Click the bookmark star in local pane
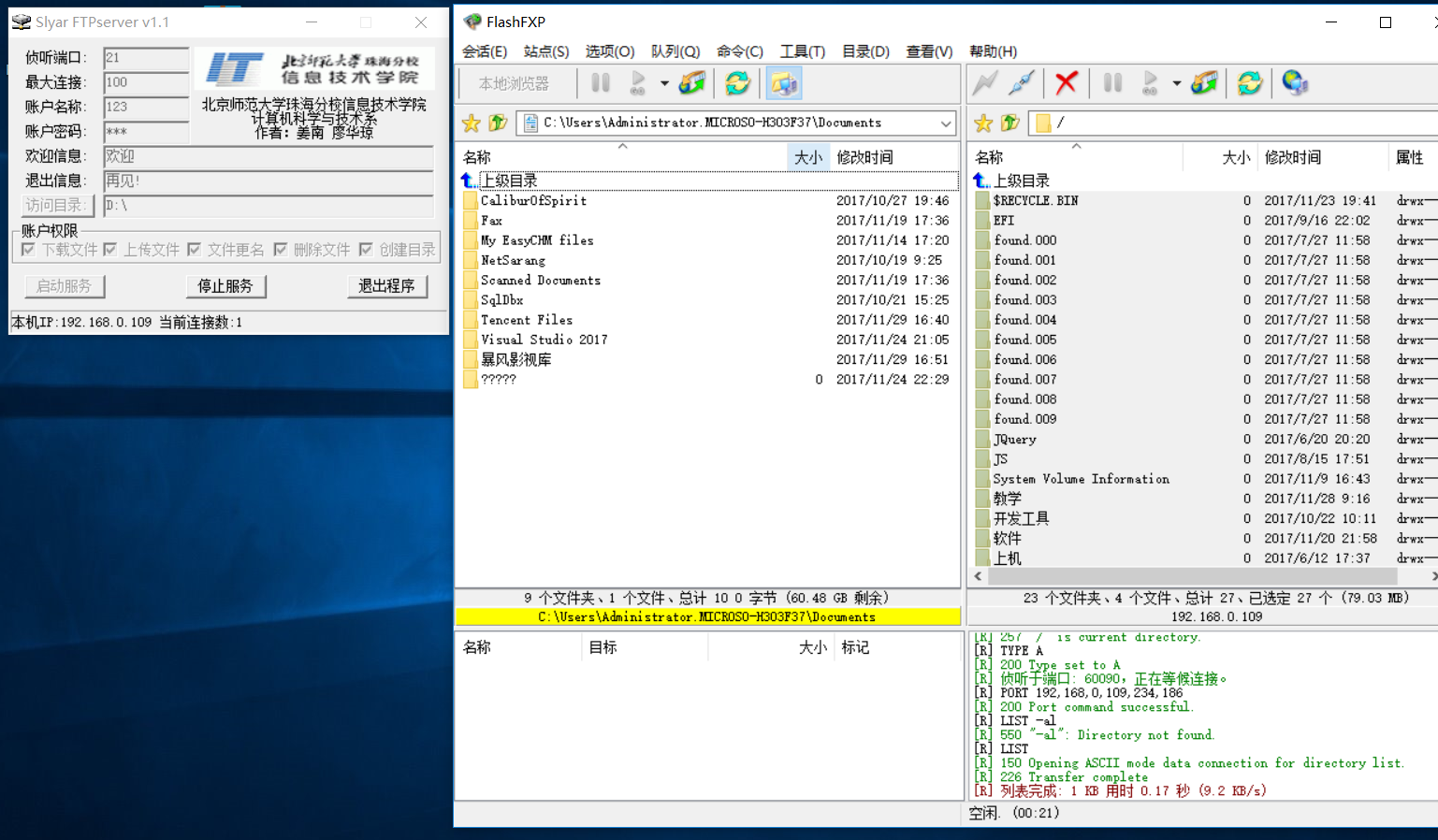1438x840 pixels. click(472, 123)
